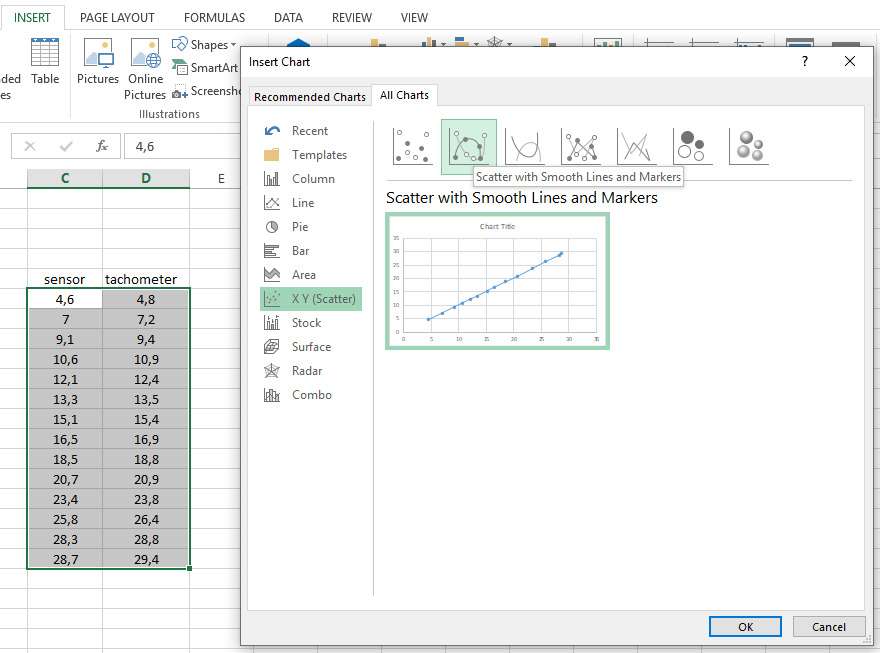880x653 pixels.
Task: Select the Bubble chart subtype icon
Action: pyautogui.click(x=694, y=146)
